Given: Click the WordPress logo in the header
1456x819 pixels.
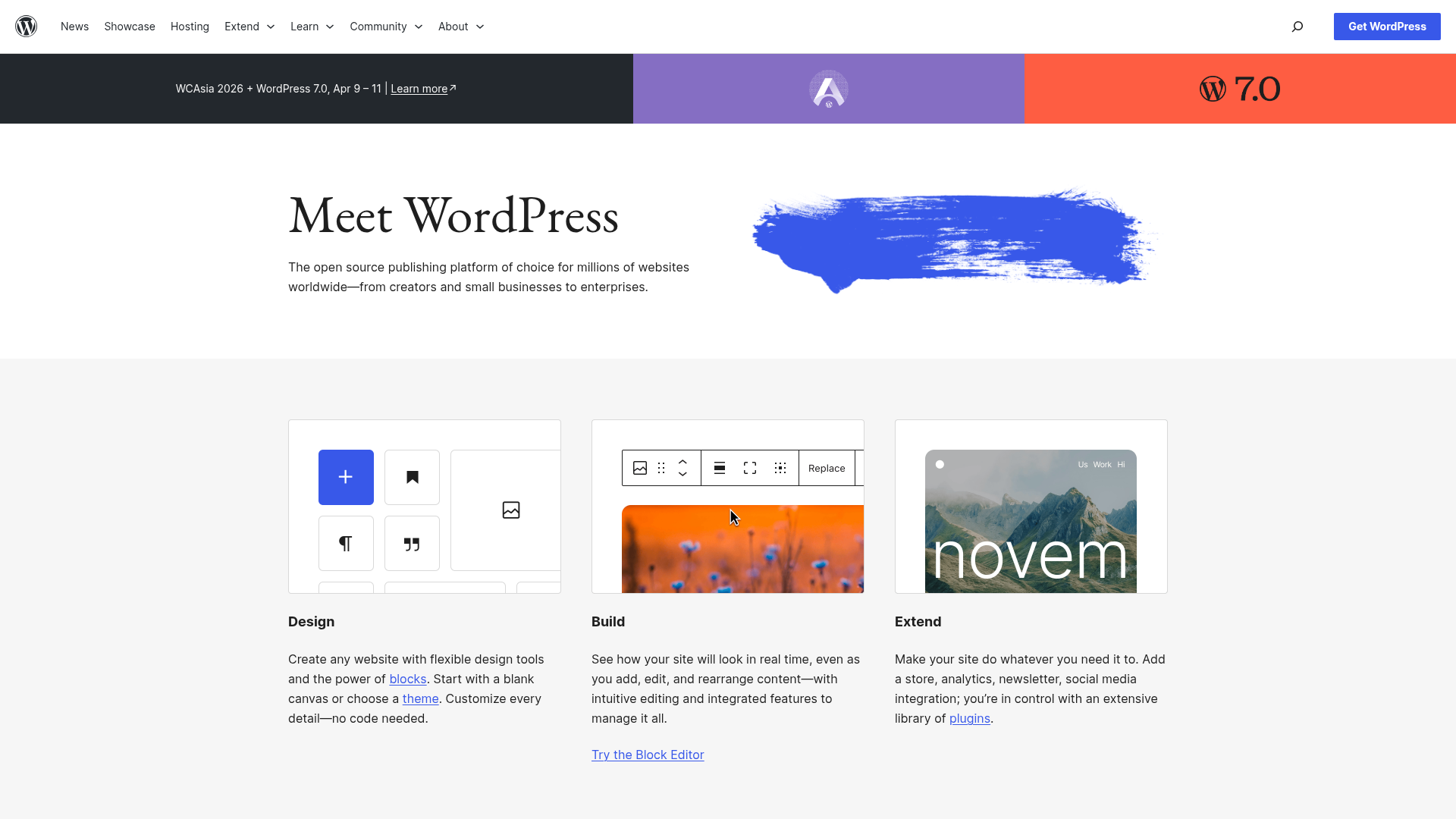Looking at the screenshot, I should (27, 26).
